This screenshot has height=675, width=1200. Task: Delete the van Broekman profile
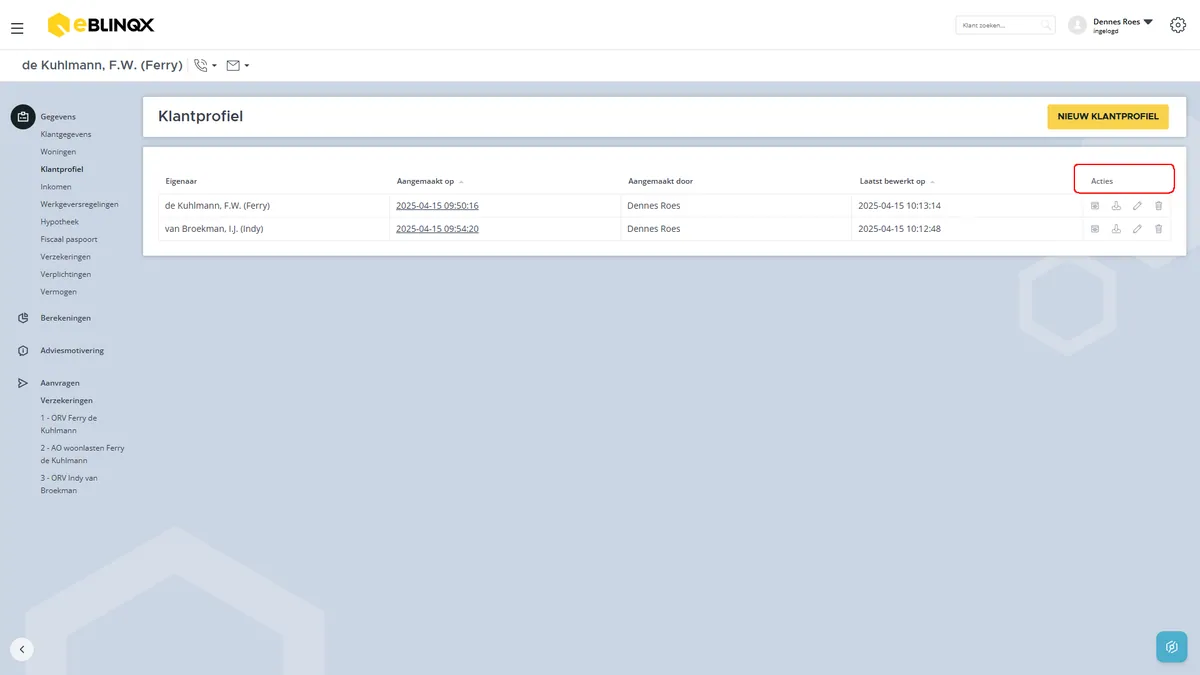tap(1158, 229)
